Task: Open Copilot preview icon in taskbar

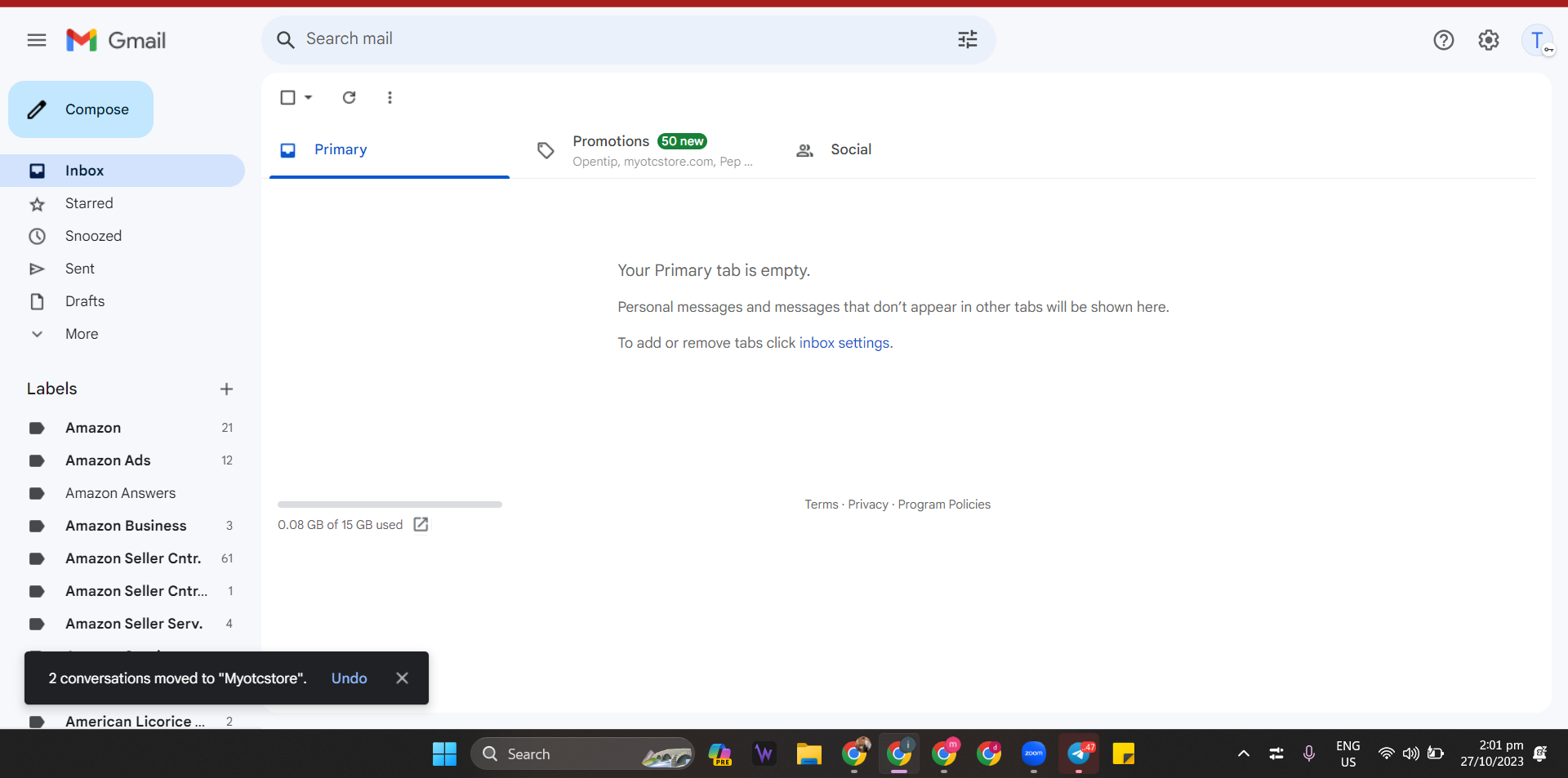Action: (x=719, y=754)
